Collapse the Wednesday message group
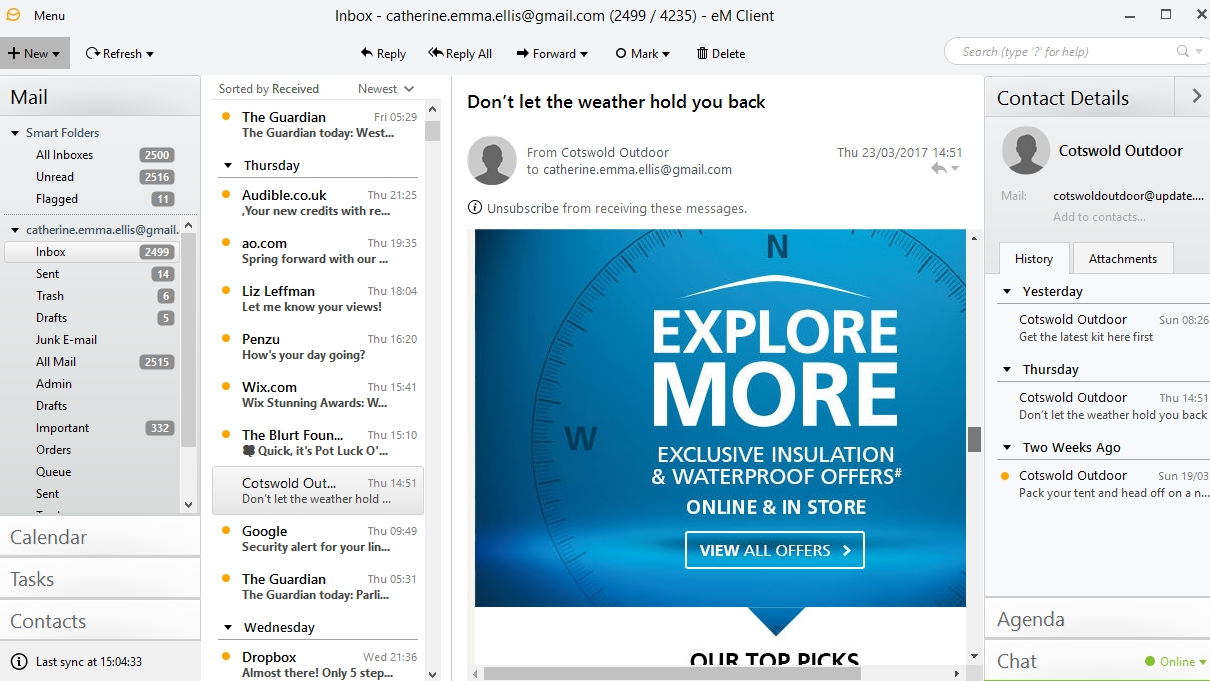This screenshot has width=1210, height=681. [227, 628]
